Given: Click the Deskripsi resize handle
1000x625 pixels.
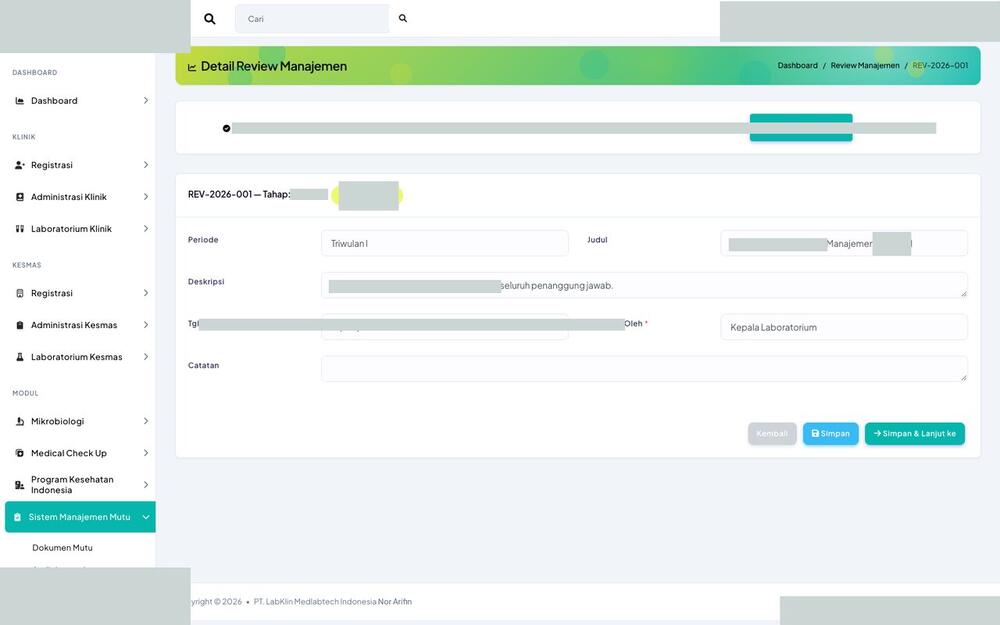Looking at the screenshot, I should tap(964, 294).
